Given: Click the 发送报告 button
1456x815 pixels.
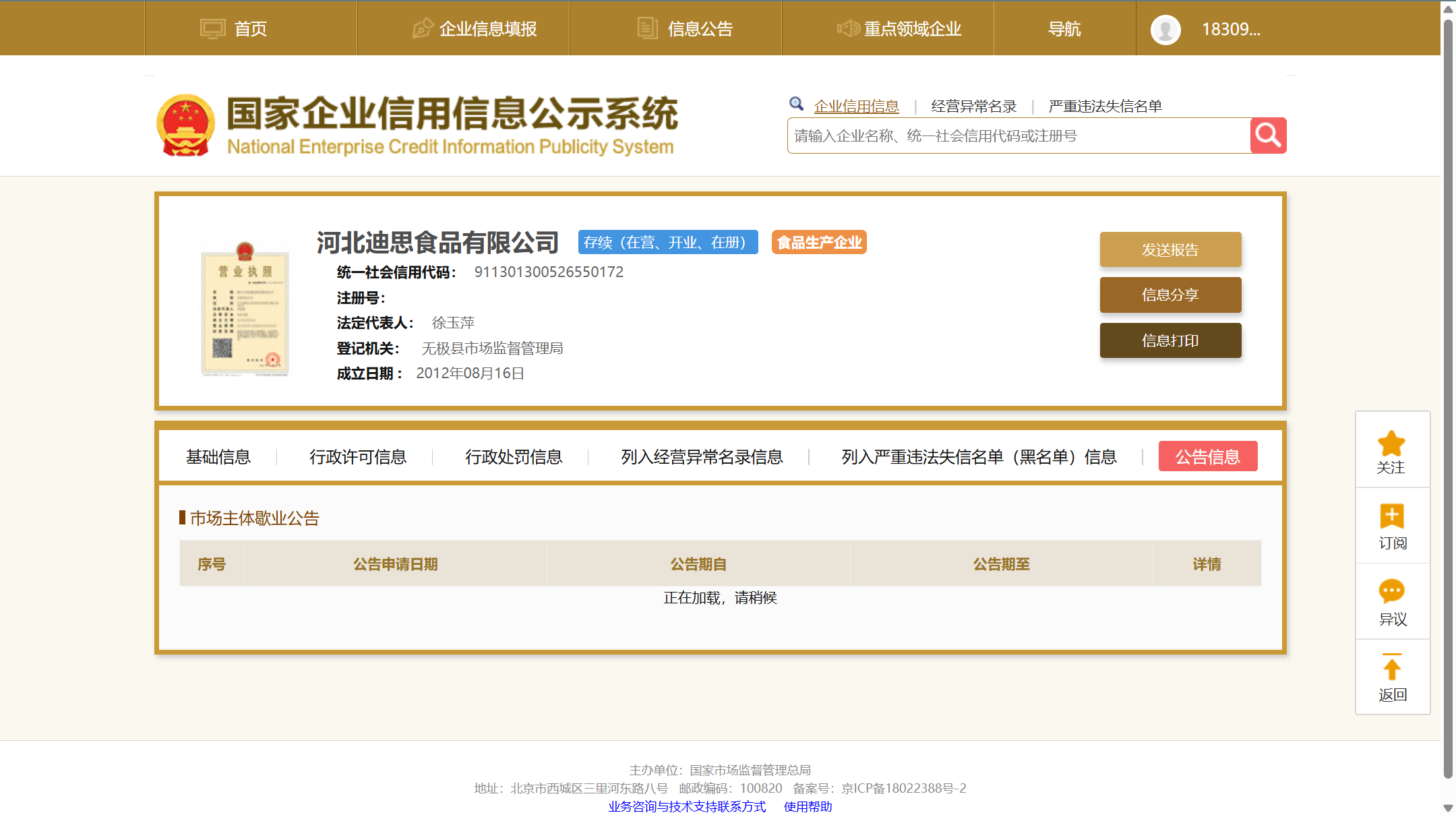Looking at the screenshot, I should coord(1170,249).
